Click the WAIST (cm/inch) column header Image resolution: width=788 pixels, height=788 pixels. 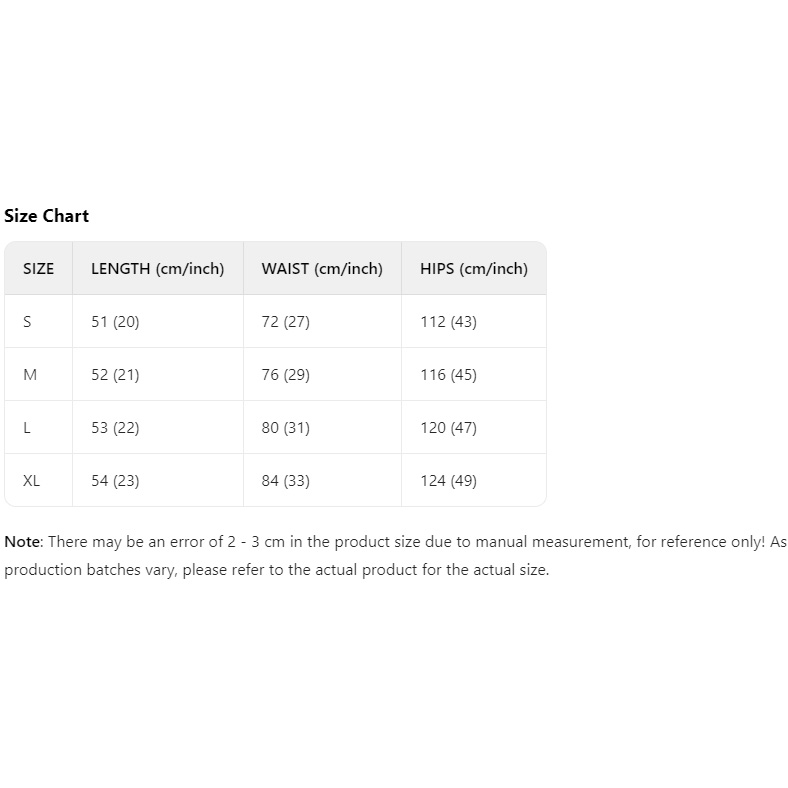point(322,268)
